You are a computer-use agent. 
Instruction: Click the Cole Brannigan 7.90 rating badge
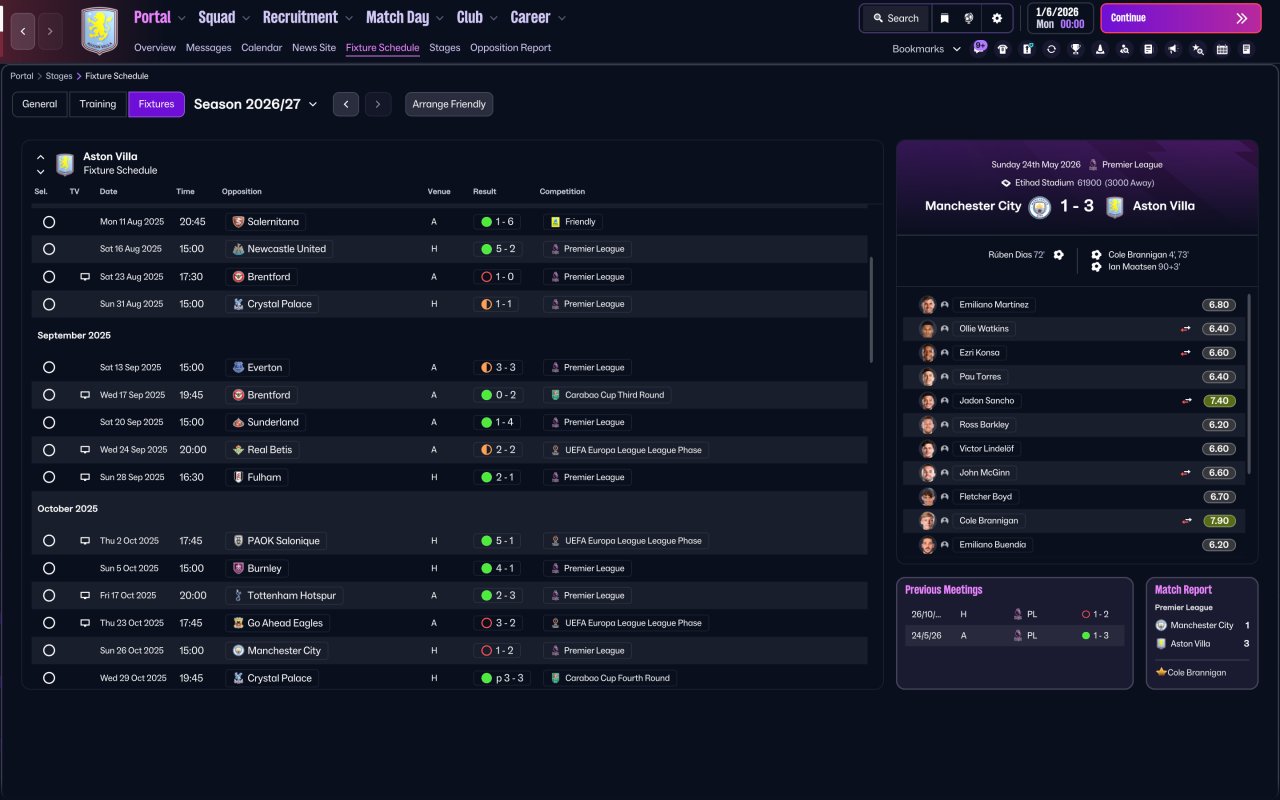click(x=1219, y=521)
